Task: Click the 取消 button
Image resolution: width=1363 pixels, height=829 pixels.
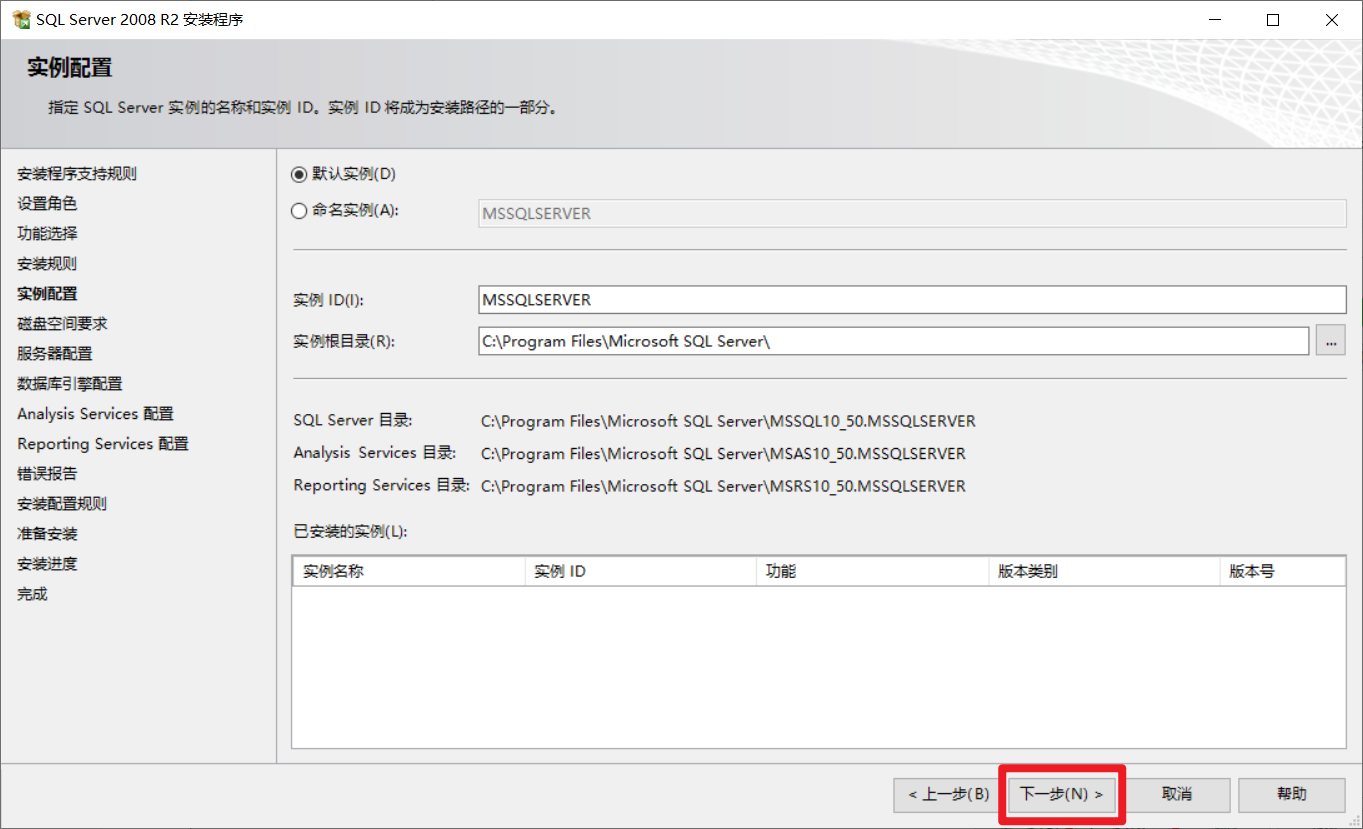Action: [x=1177, y=794]
